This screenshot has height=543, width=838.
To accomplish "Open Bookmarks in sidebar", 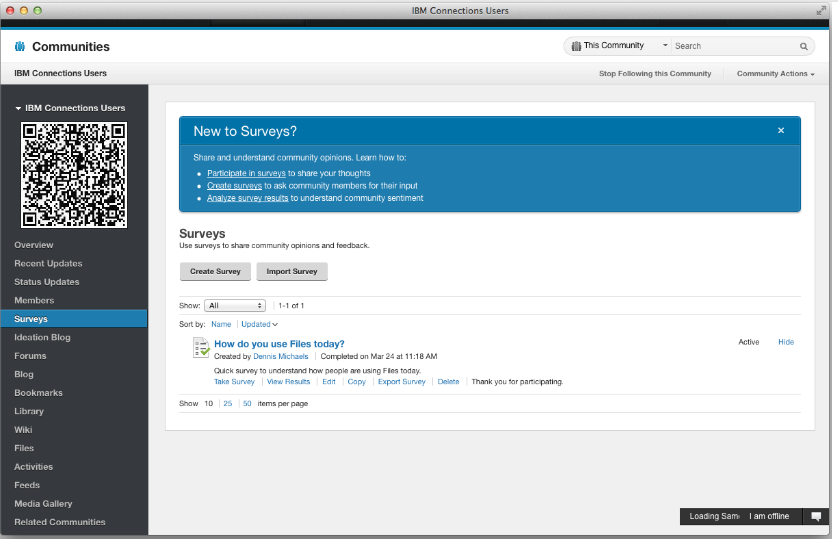I will [38, 393].
